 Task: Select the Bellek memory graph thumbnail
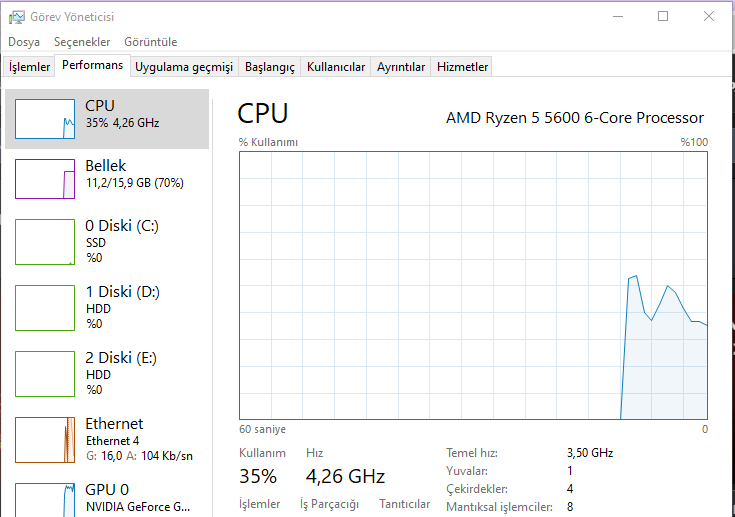[45, 179]
